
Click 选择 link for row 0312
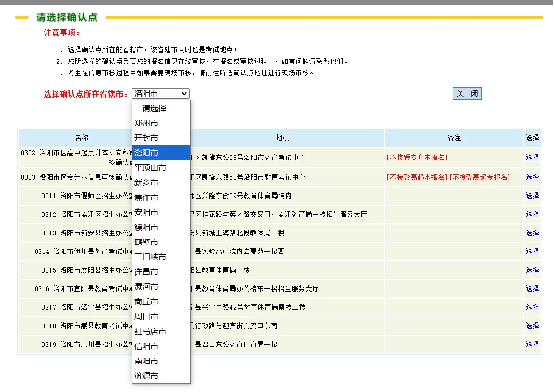[532, 214]
